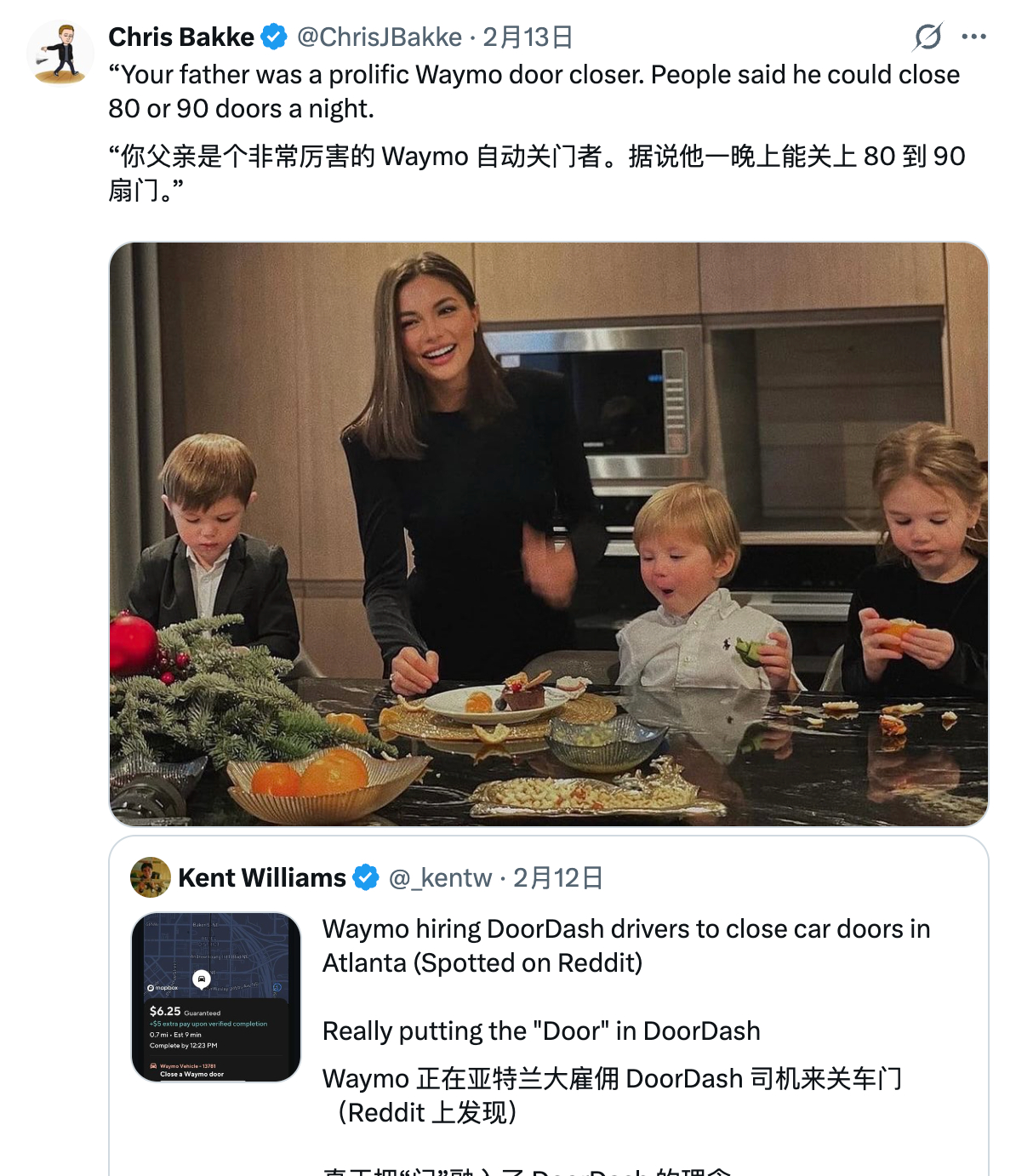The image size is (1016, 1176).
Task: Click Kent Williams' verified badge
Action: 366,877
